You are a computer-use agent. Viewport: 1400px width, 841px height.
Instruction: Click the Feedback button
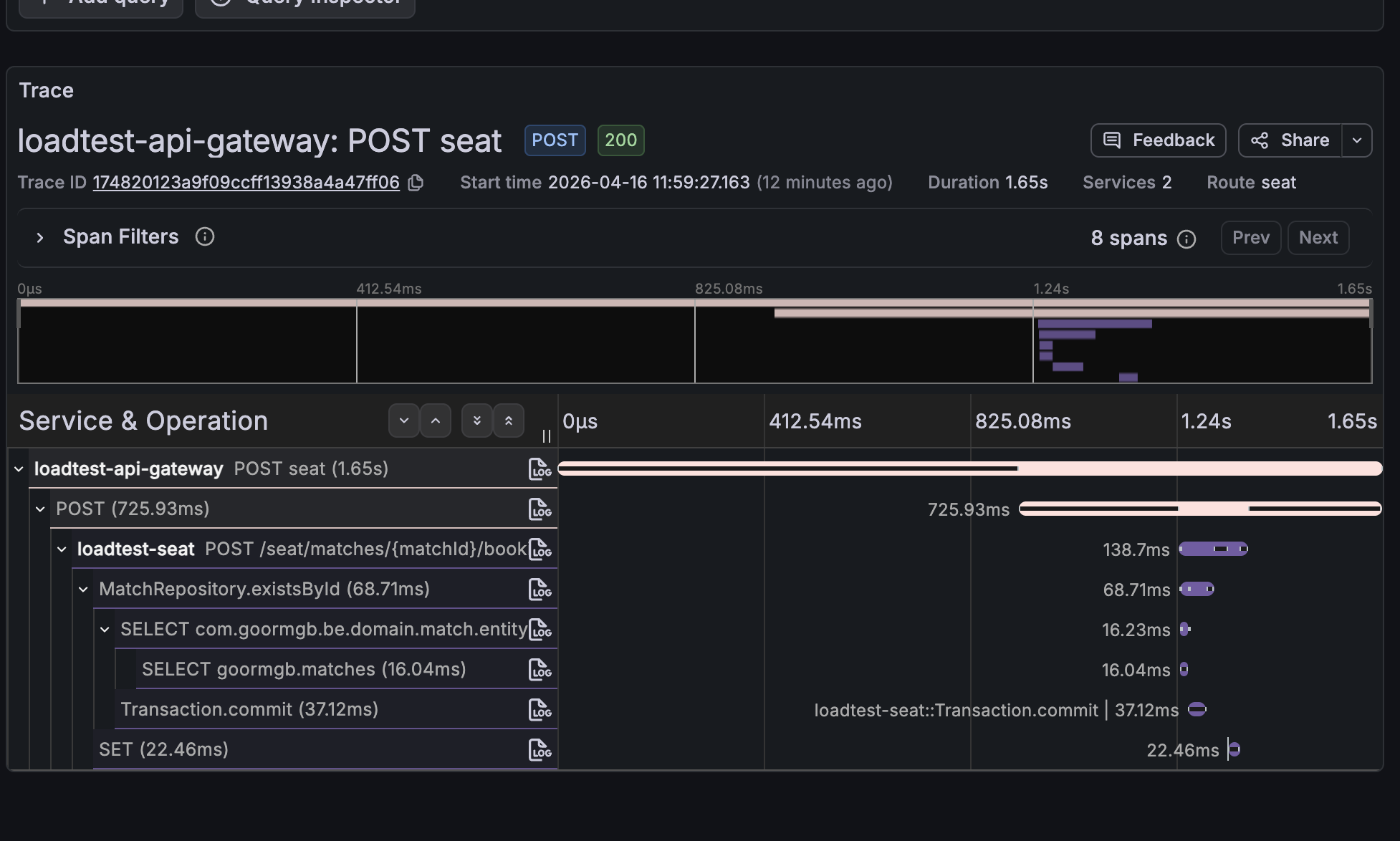tap(1158, 140)
